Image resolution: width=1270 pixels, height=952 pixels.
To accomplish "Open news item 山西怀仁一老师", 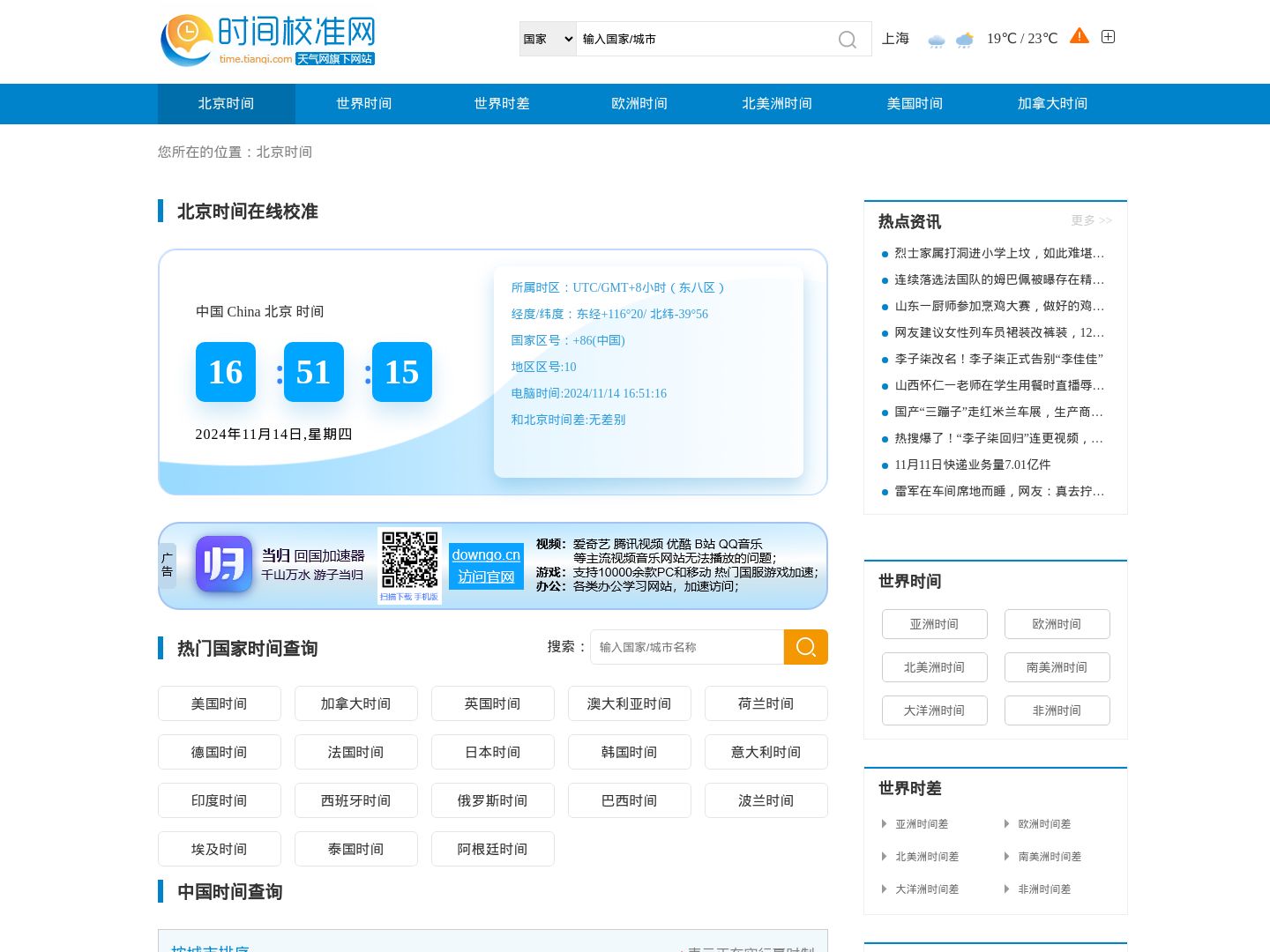I will coord(999,385).
